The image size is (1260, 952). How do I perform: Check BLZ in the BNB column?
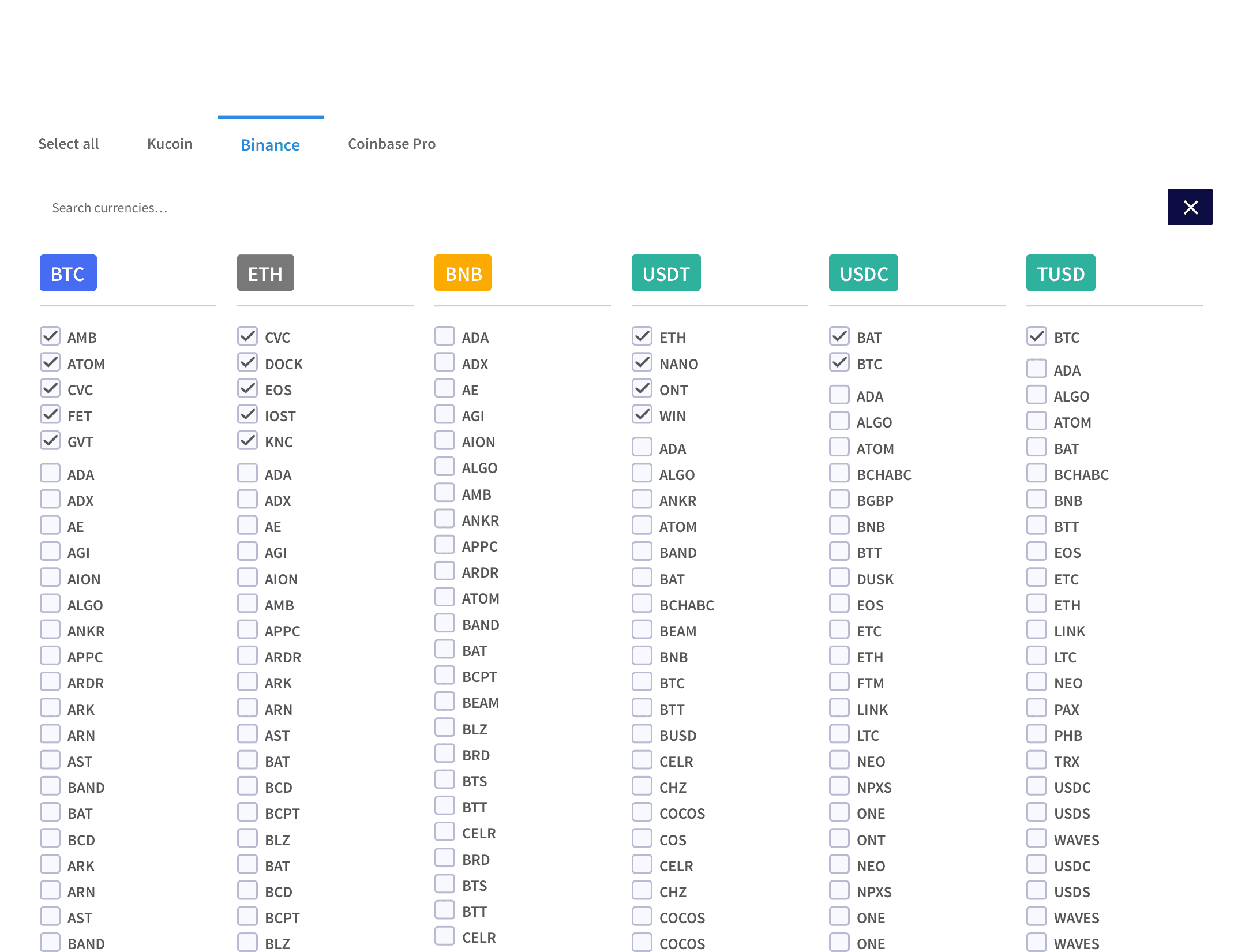tap(445, 728)
